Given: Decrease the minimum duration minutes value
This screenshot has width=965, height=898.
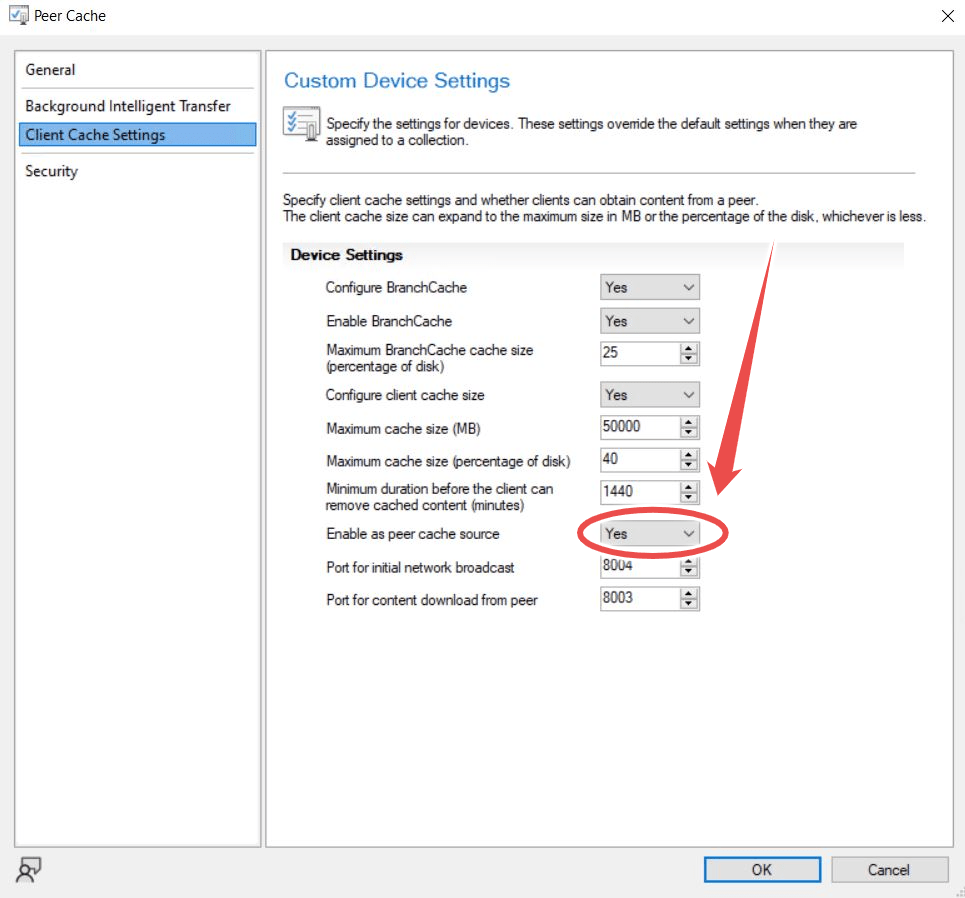Looking at the screenshot, I should 689,498.
